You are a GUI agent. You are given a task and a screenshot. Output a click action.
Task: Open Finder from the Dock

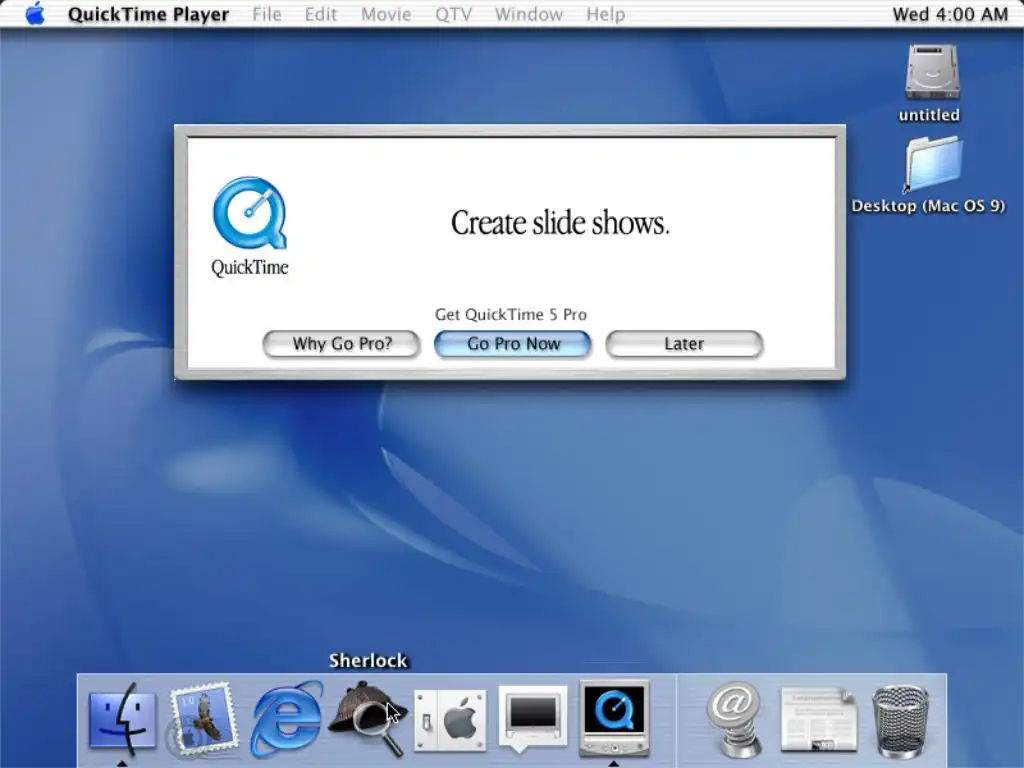[122, 720]
